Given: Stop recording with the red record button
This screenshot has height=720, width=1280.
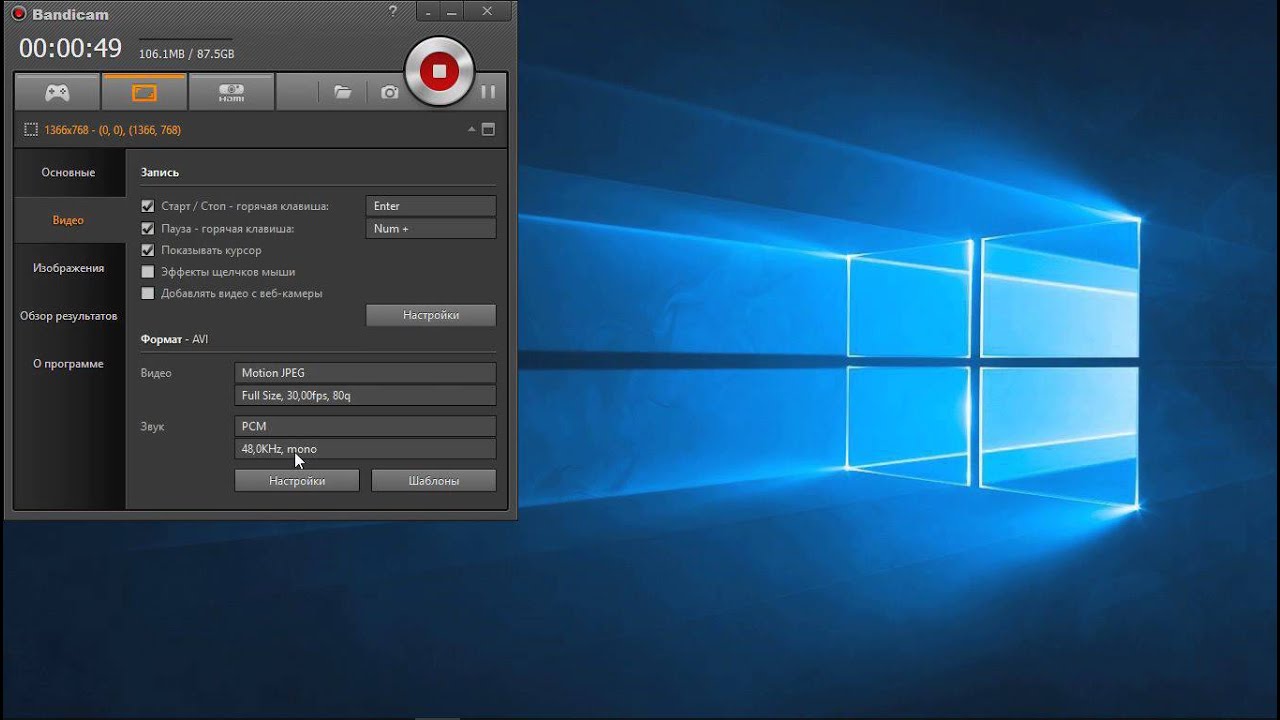Looking at the screenshot, I should 438,71.
